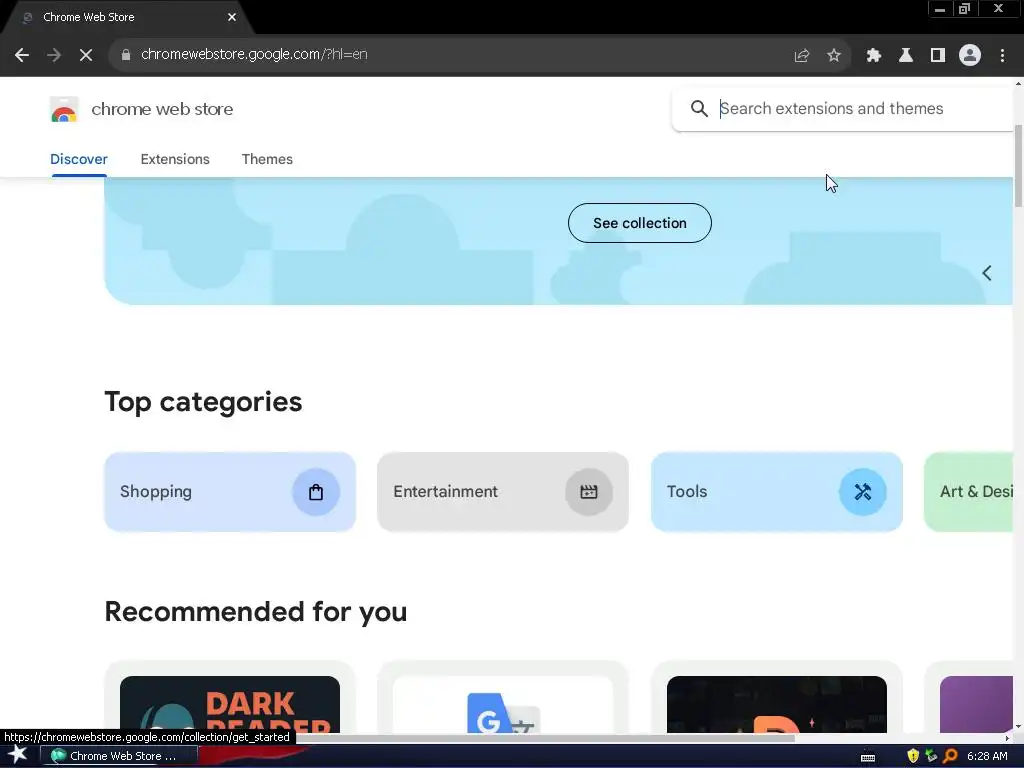Click the scrollbar down arrow
This screenshot has height=768, width=1024.
pos(1018,726)
